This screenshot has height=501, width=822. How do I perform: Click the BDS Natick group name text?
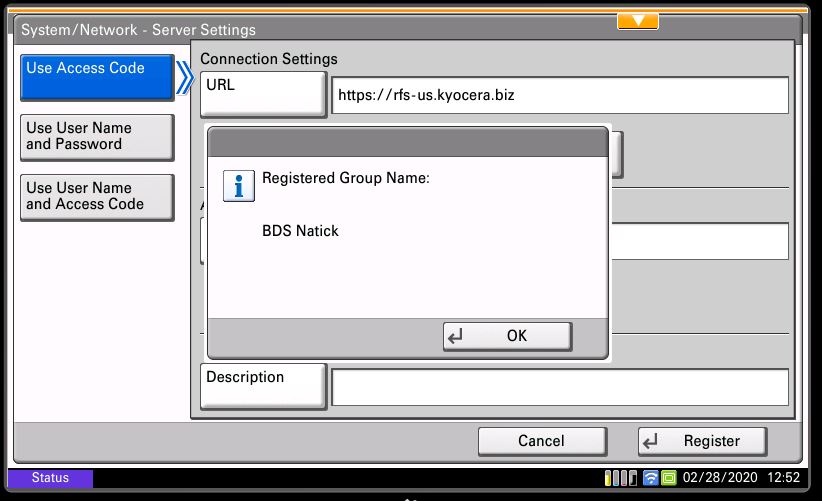pos(300,231)
